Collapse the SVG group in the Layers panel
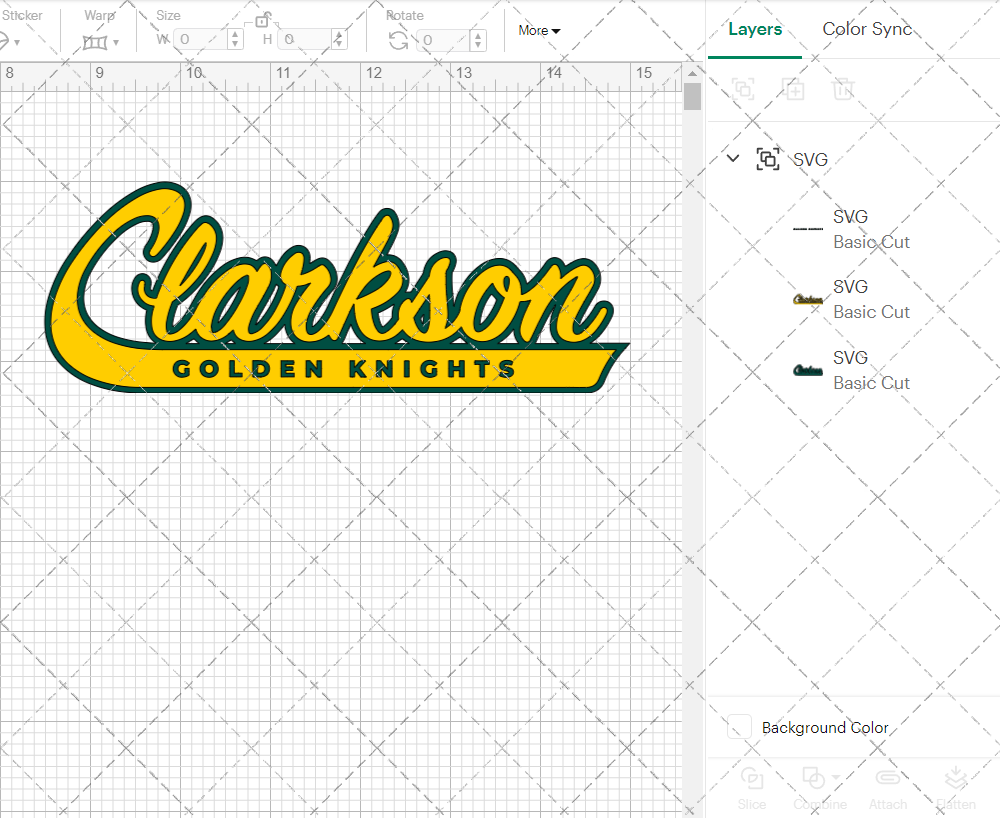Screen dimensions: 1000x818 [733, 158]
